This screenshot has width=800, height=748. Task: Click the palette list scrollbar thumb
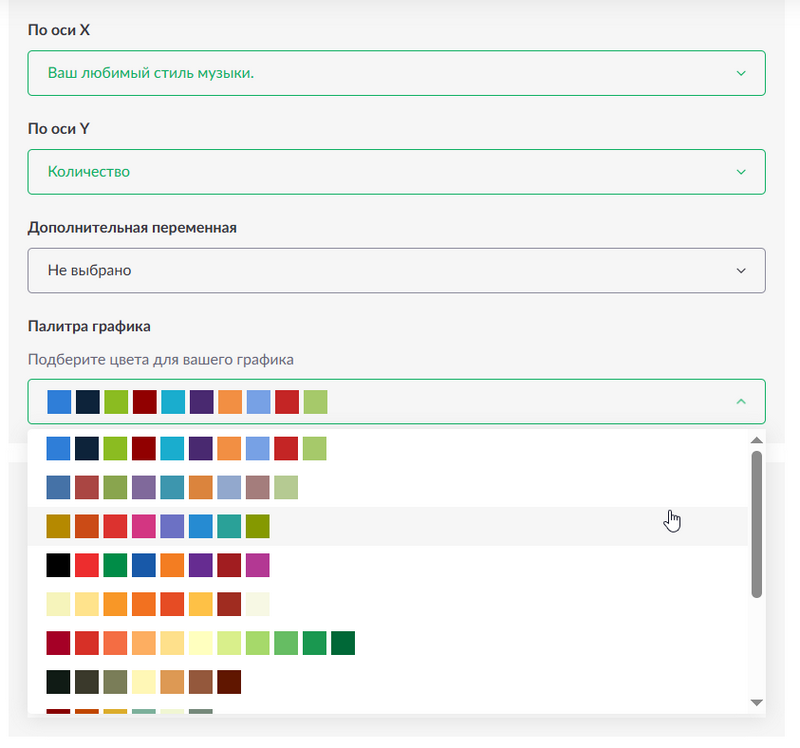(757, 525)
